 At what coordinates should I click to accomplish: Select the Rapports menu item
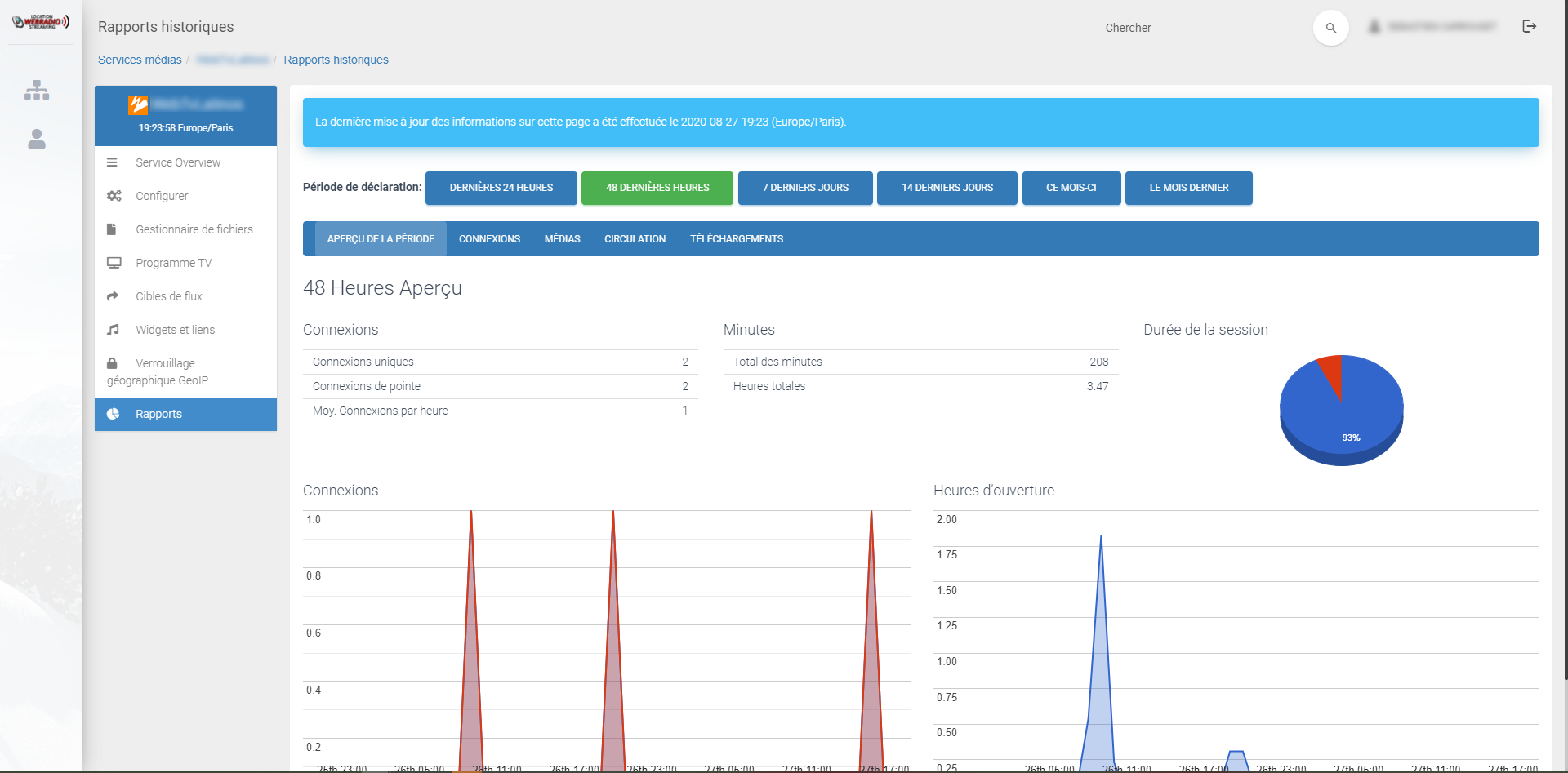(185, 414)
